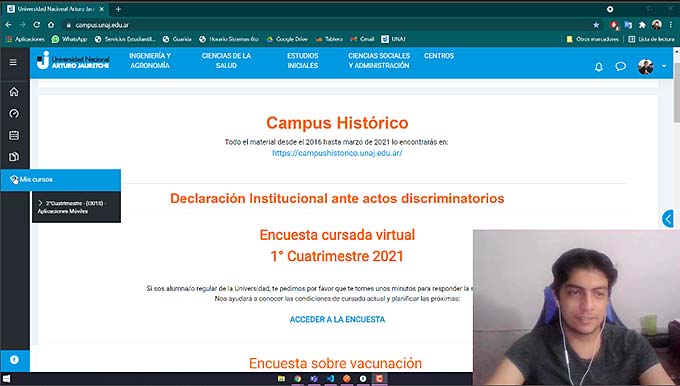Open the dashboard gauge icon in sidebar
This screenshot has height=386, width=680.
click(14, 114)
